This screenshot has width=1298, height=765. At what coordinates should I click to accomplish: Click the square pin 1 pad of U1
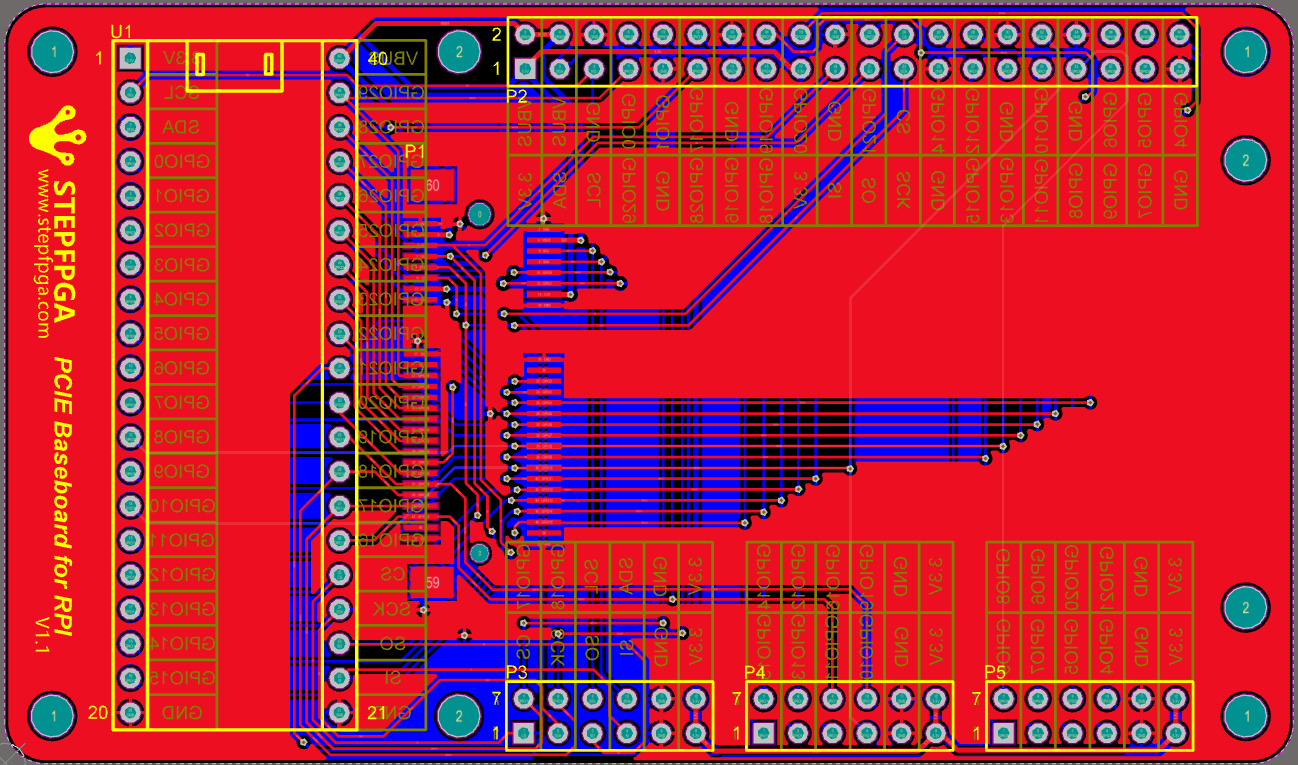[130, 59]
